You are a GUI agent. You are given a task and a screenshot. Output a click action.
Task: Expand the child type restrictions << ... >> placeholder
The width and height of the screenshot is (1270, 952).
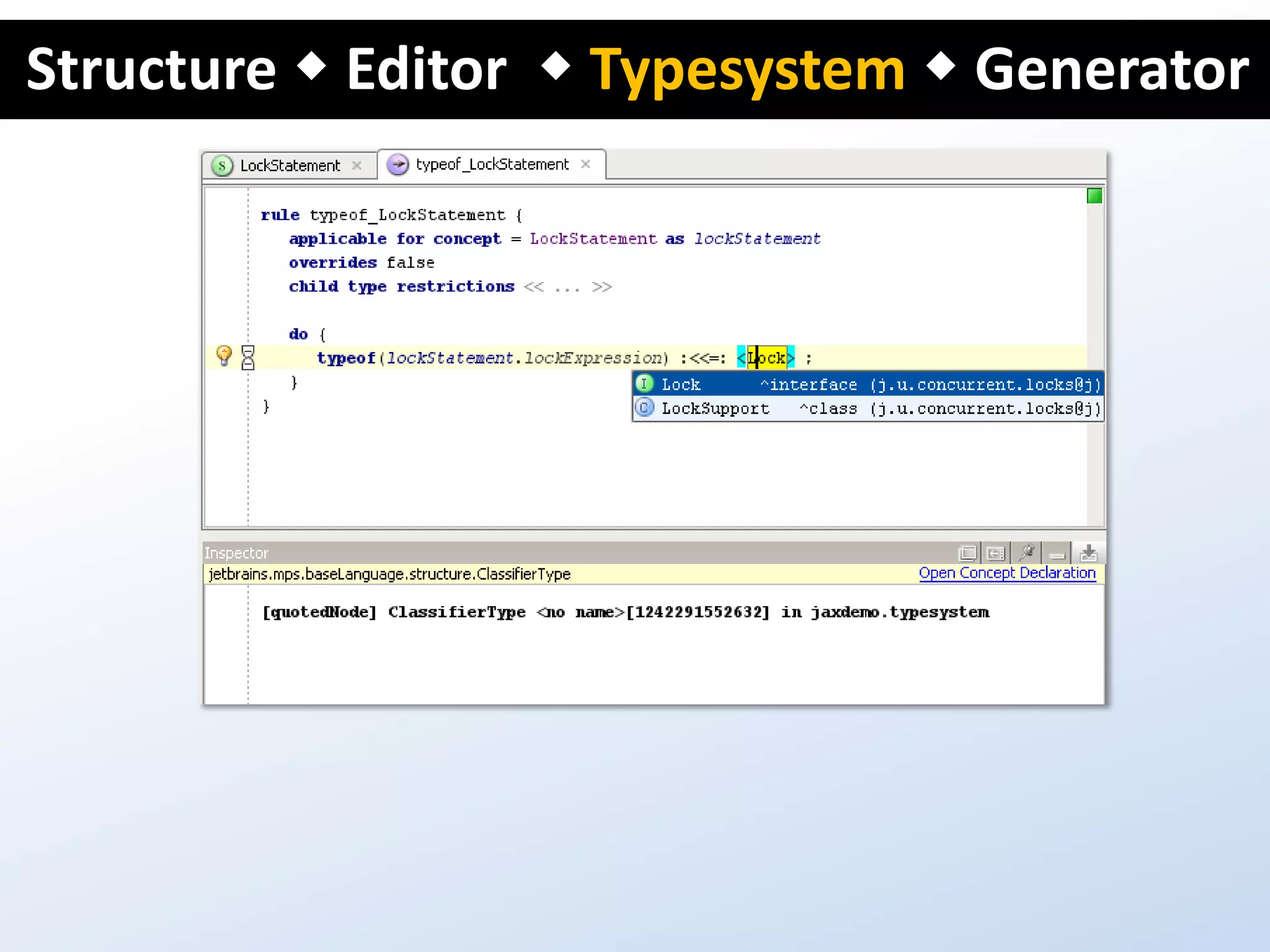pos(567,287)
